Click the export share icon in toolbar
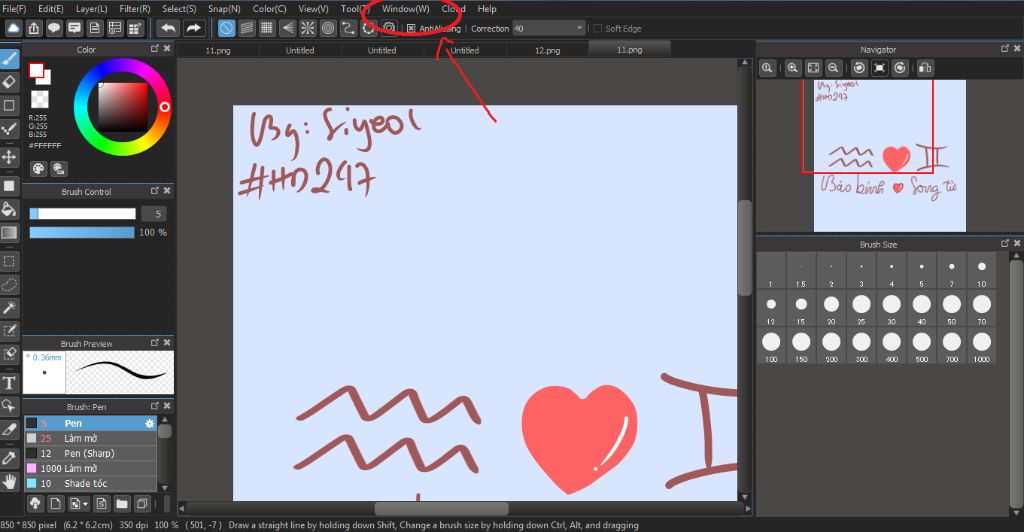1024x532 pixels. [x=34, y=28]
